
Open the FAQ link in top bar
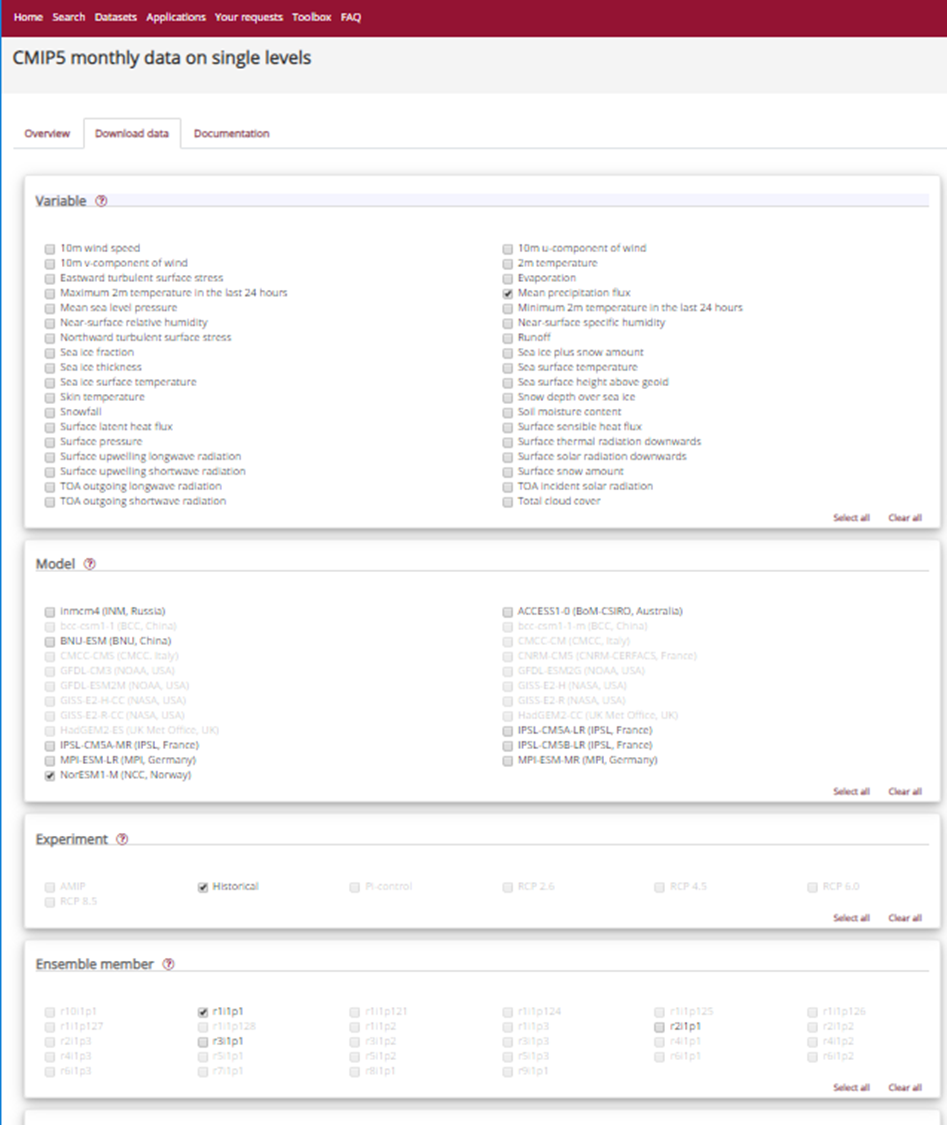[x=351, y=18]
